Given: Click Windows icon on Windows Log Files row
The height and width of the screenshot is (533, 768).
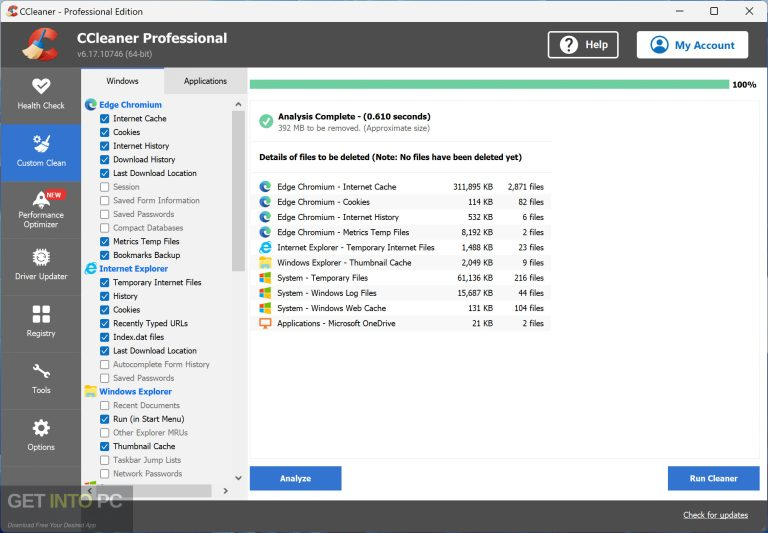Looking at the screenshot, I should click(x=265, y=293).
